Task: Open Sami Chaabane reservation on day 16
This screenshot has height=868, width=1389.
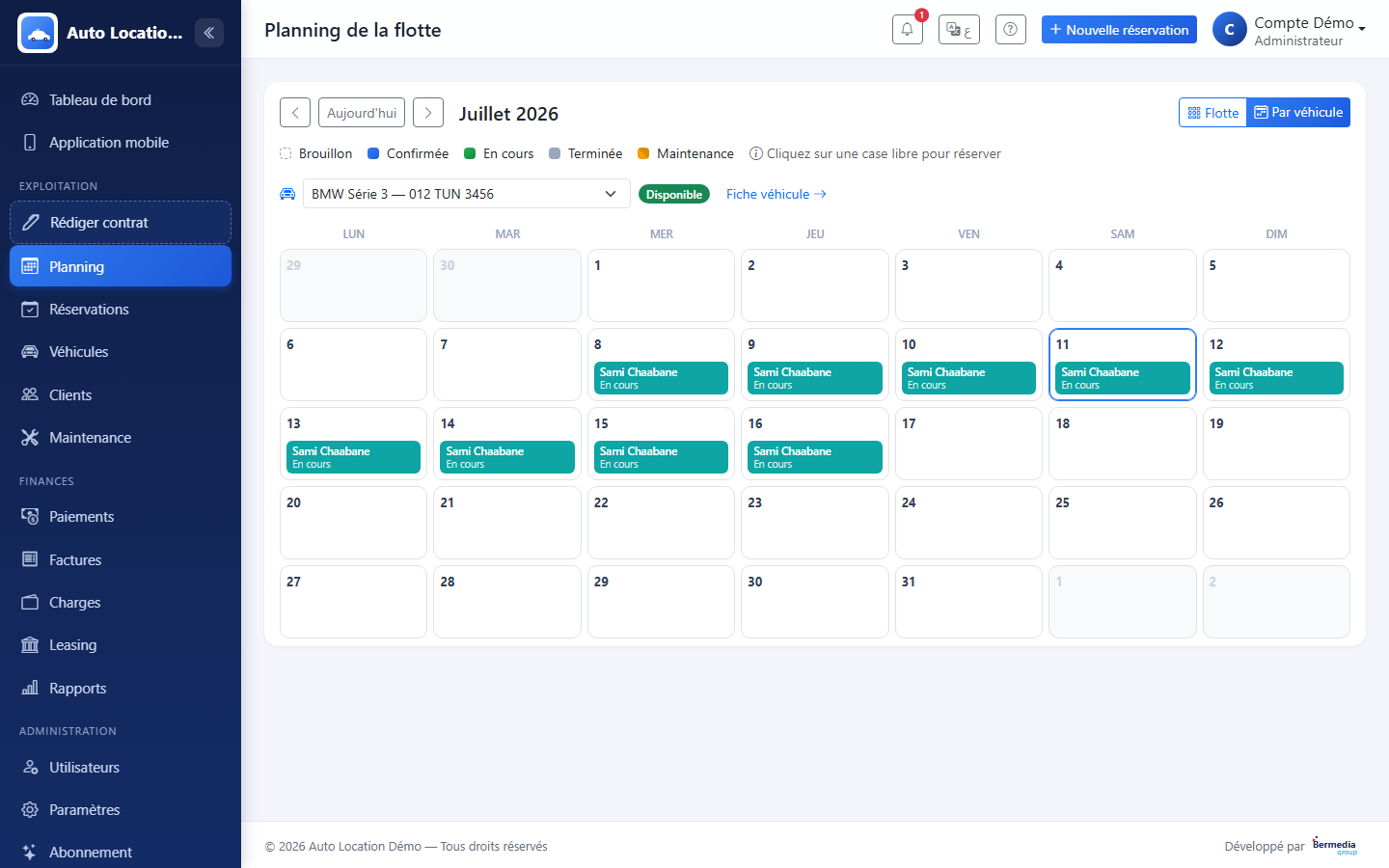Action: coord(815,457)
